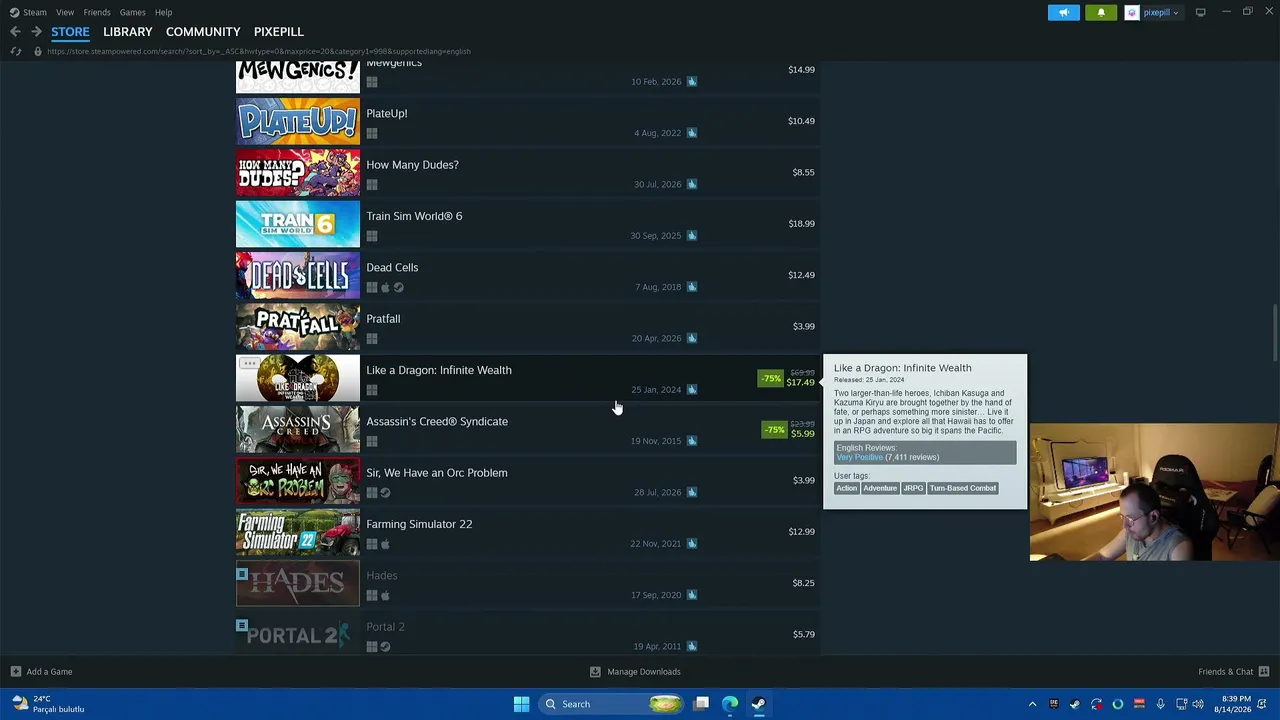1280x720 pixels.
Task: Go back with the left arrow
Action: (15, 32)
